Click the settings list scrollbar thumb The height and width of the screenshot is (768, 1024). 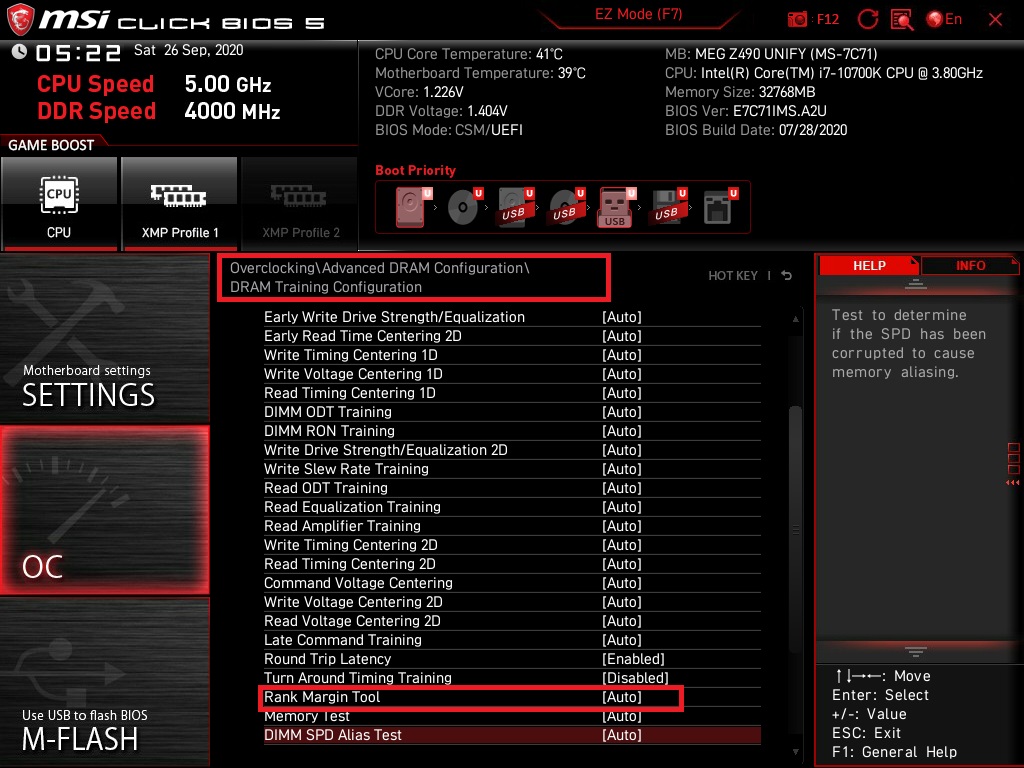[x=795, y=529]
